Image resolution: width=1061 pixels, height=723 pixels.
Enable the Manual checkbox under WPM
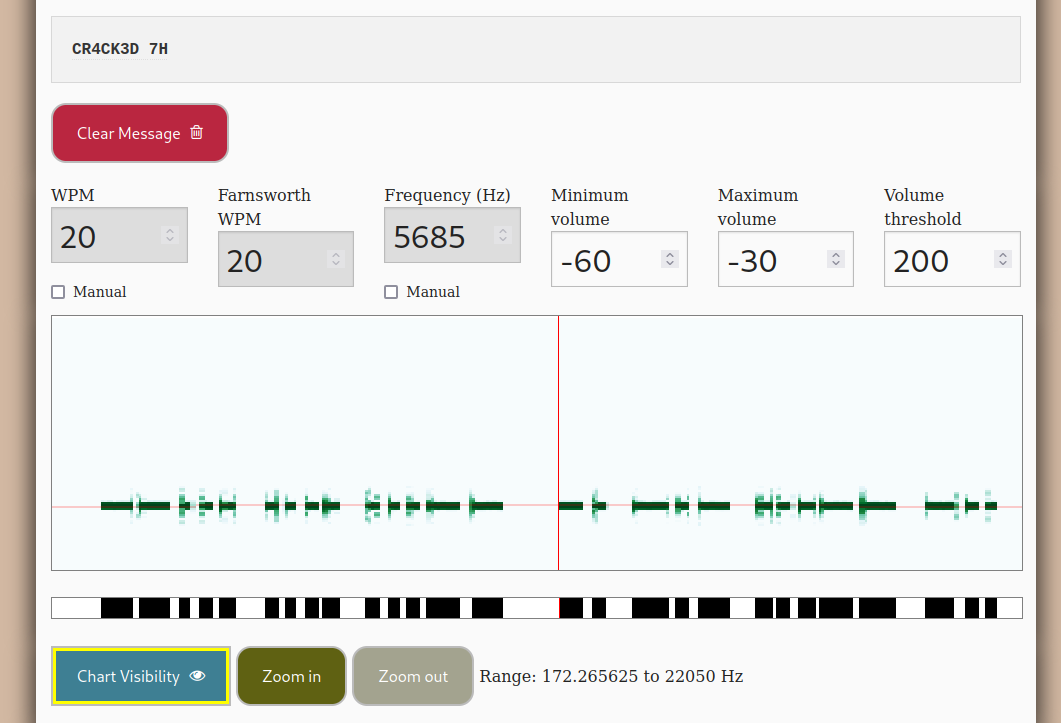click(58, 292)
